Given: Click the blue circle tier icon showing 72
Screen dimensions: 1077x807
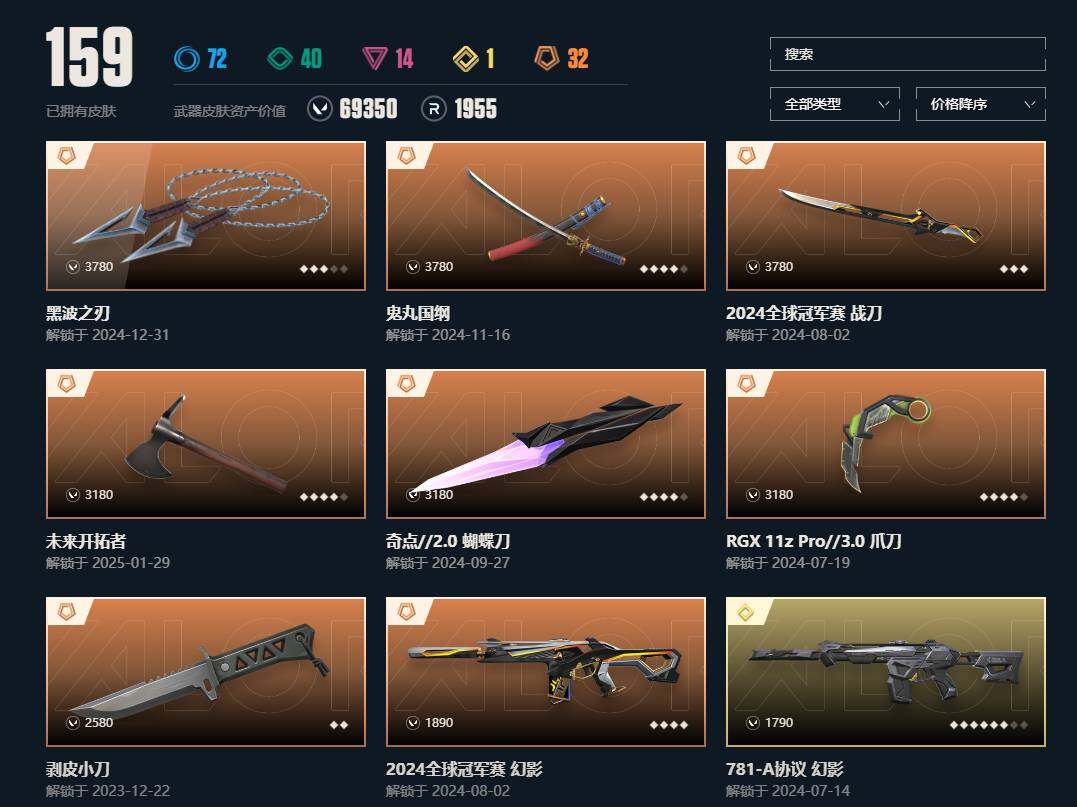Looking at the screenshot, I should [x=186, y=58].
